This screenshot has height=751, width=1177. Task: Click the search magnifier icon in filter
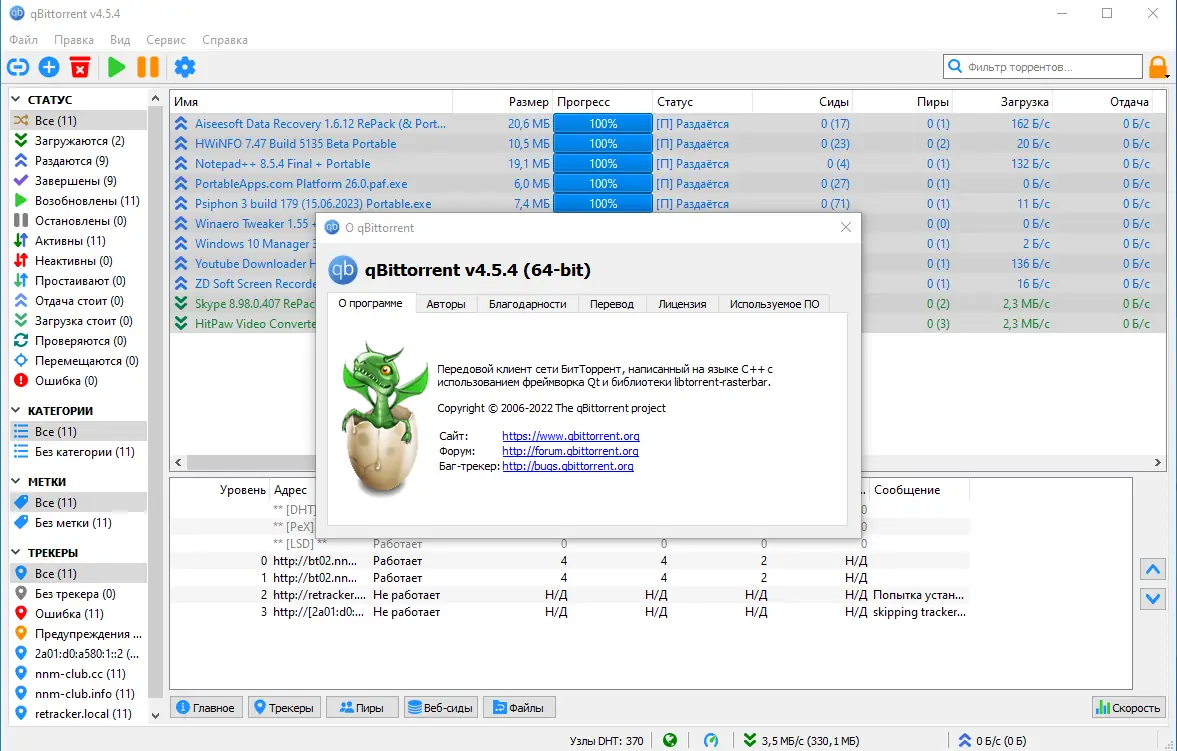[x=955, y=66]
